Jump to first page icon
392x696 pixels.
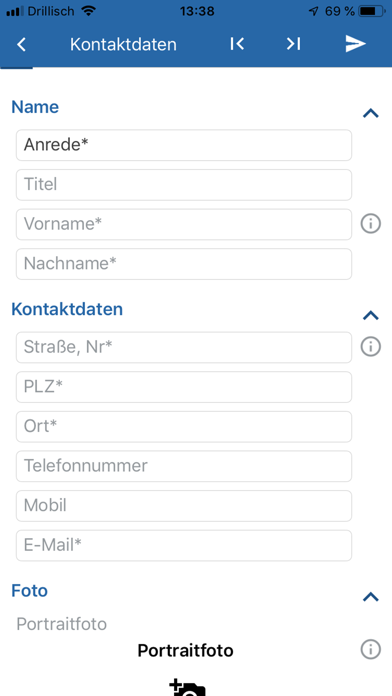click(237, 44)
